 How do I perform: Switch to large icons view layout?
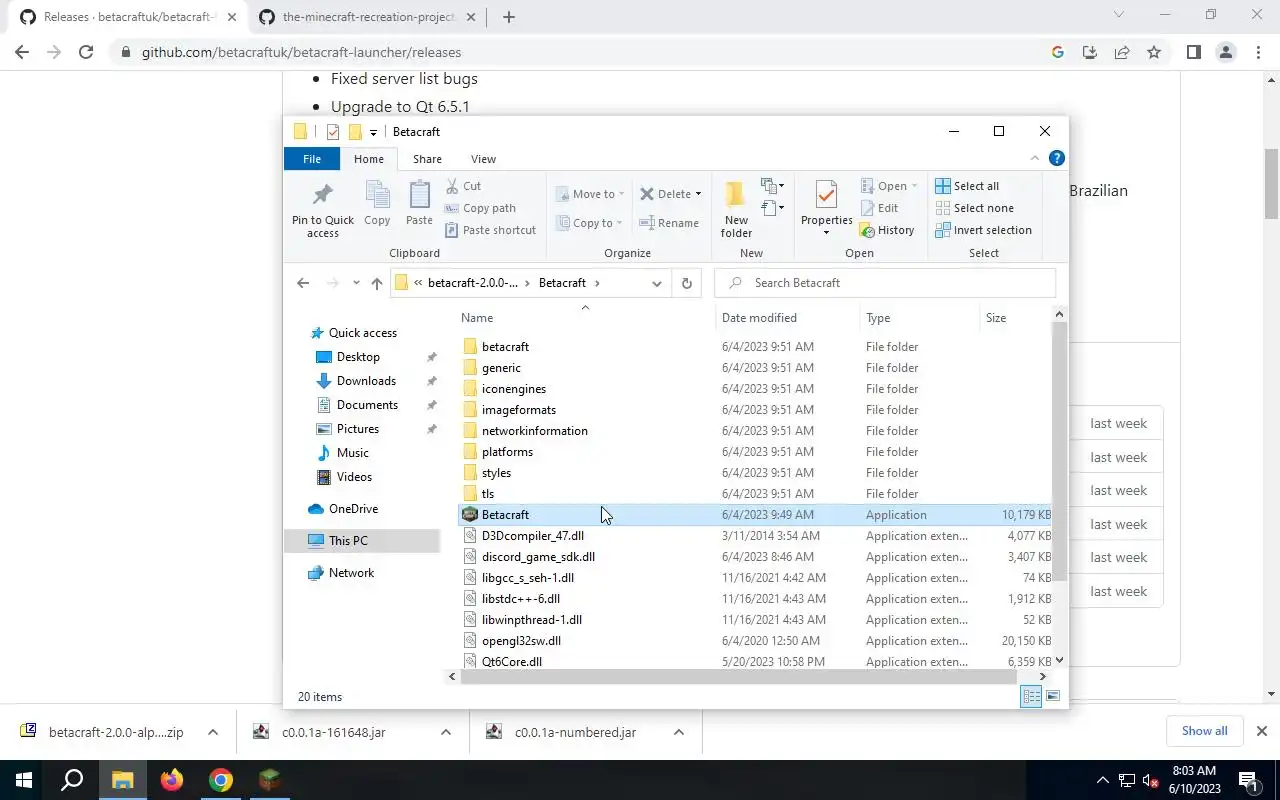(1053, 696)
